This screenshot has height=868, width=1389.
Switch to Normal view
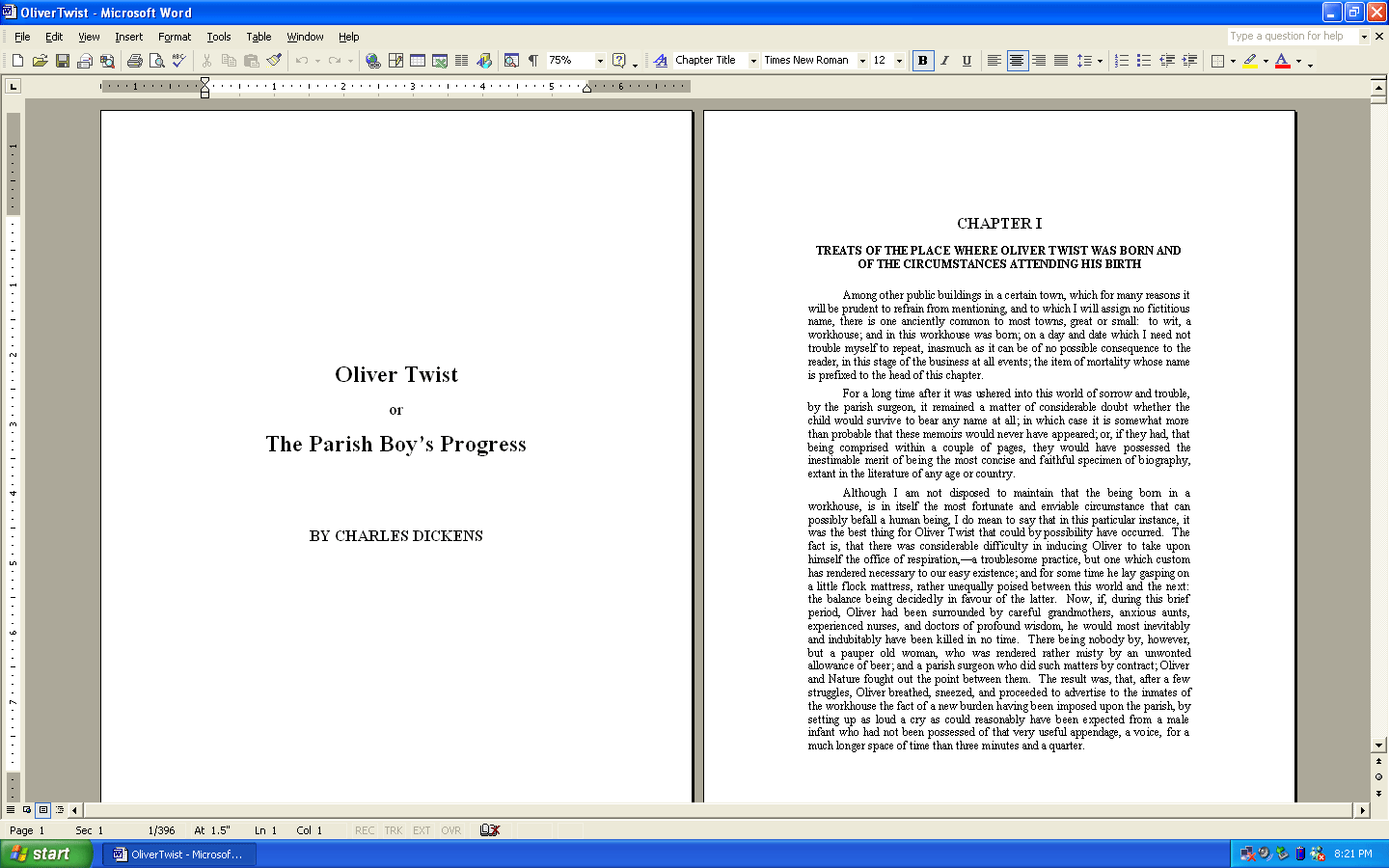click(x=11, y=810)
